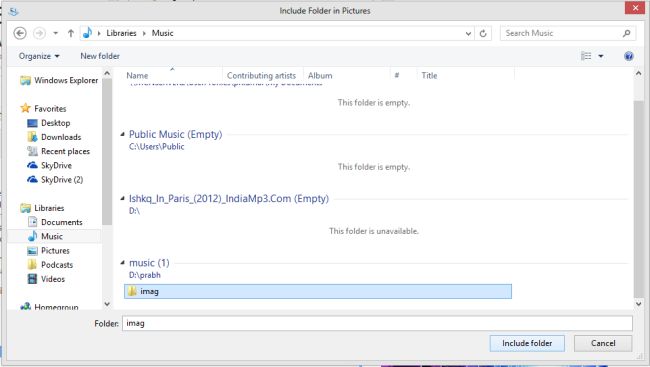Click the Videos filmstrip icon
Image resolution: width=650 pixels, height=367 pixels.
(32, 279)
